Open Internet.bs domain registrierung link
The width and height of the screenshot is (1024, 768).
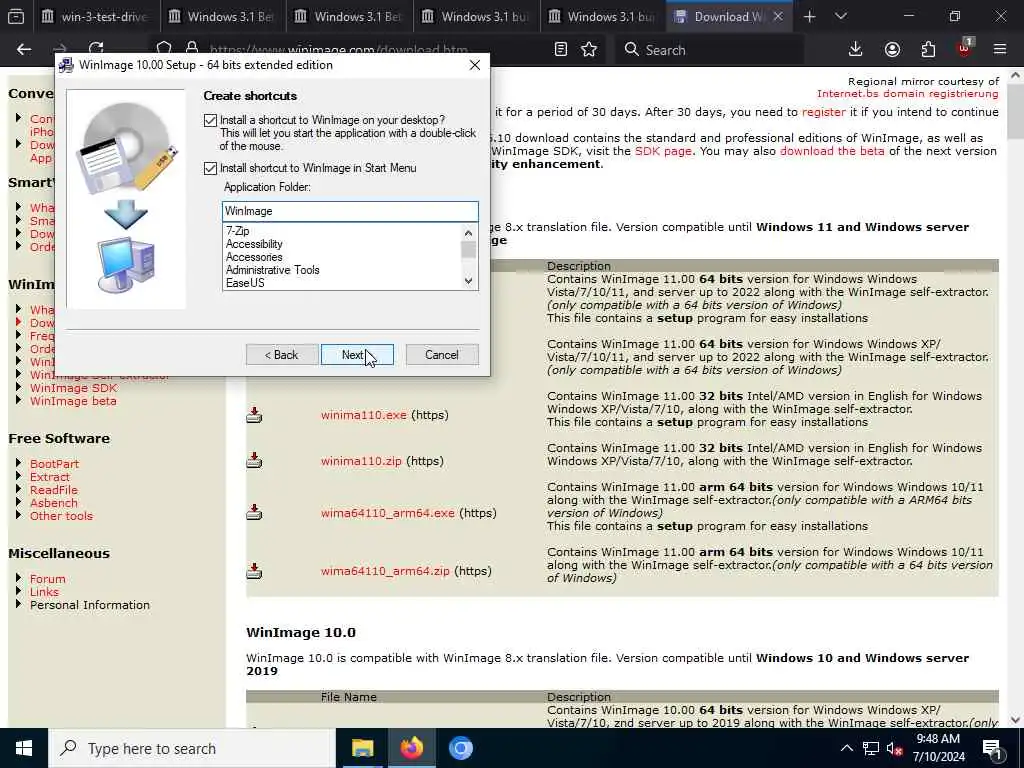(x=908, y=93)
